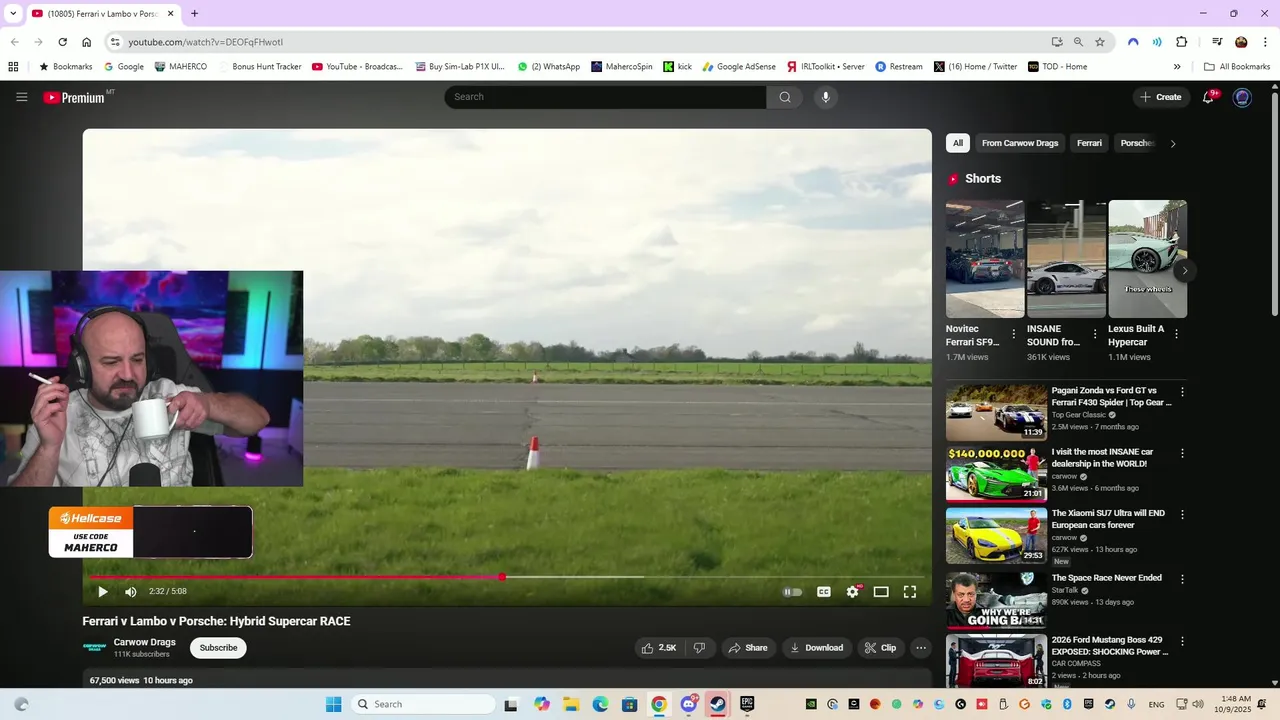Screen dimensions: 1280x720
Task: Select the All filter chip
Action: pos(958,143)
